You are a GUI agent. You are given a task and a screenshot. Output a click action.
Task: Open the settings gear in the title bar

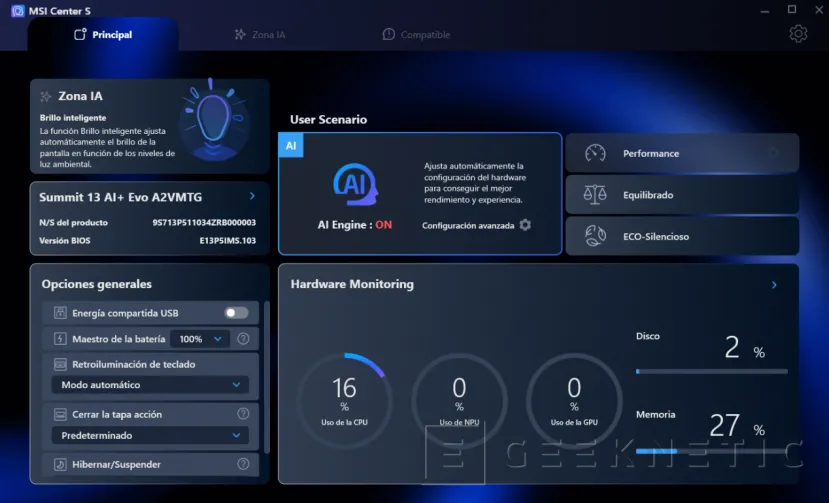pos(798,34)
